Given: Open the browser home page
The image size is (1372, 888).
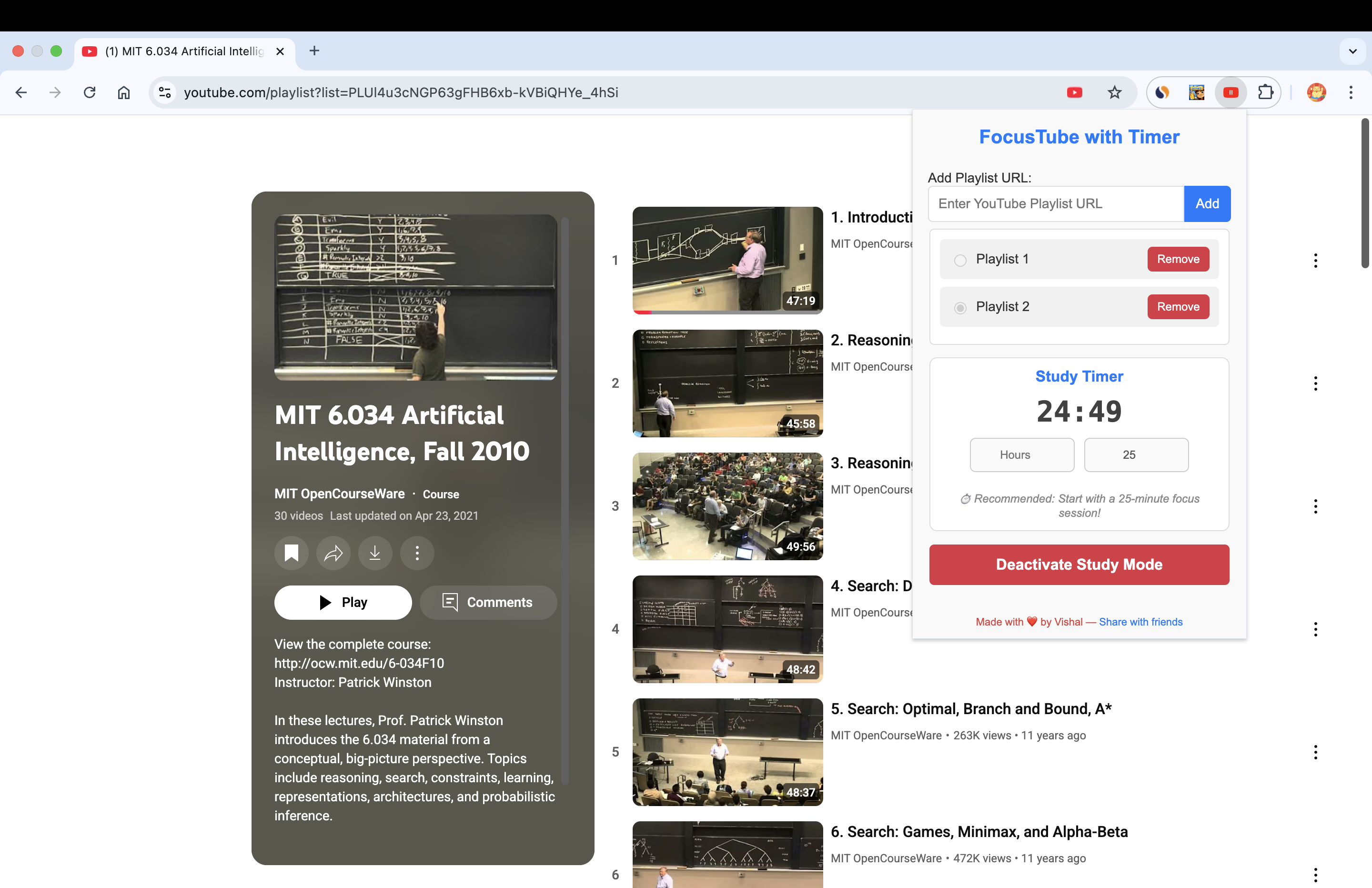Looking at the screenshot, I should point(124,92).
